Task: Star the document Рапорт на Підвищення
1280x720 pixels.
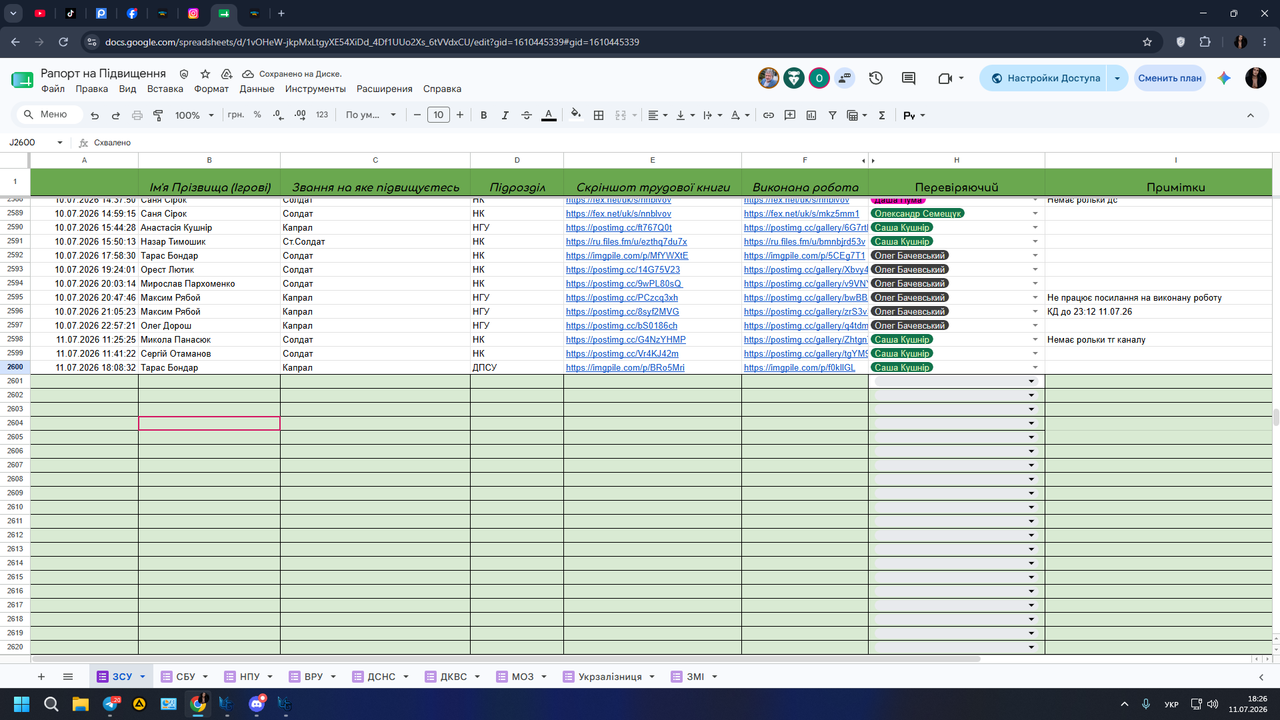Action: (205, 74)
